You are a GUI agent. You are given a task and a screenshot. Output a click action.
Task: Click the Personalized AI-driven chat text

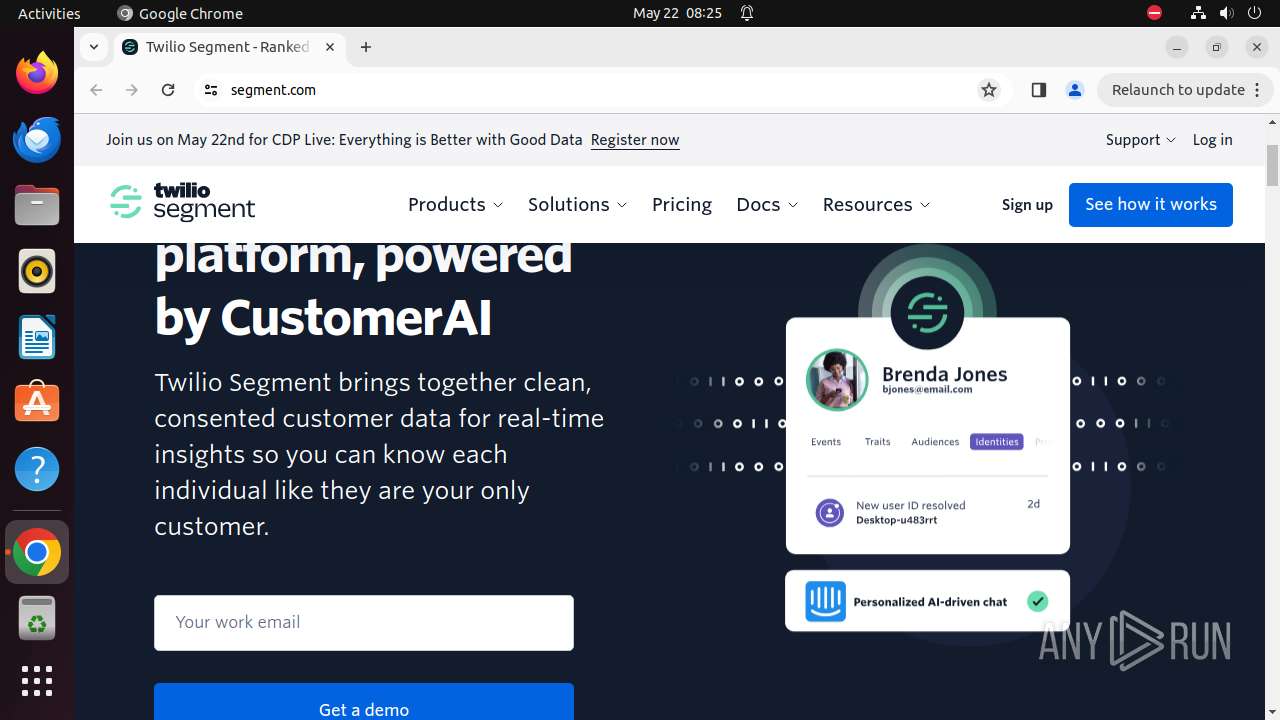[930, 602]
